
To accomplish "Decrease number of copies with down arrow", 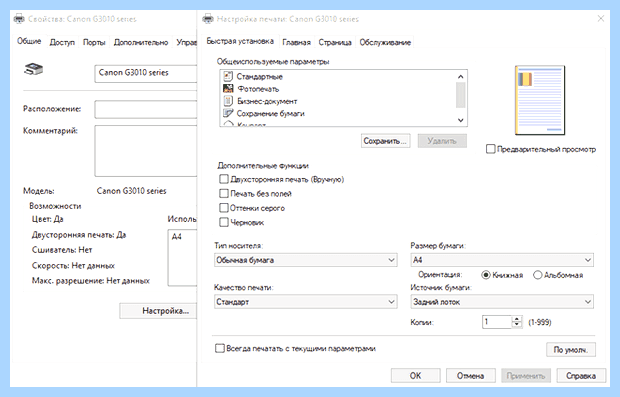I will (x=517, y=325).
